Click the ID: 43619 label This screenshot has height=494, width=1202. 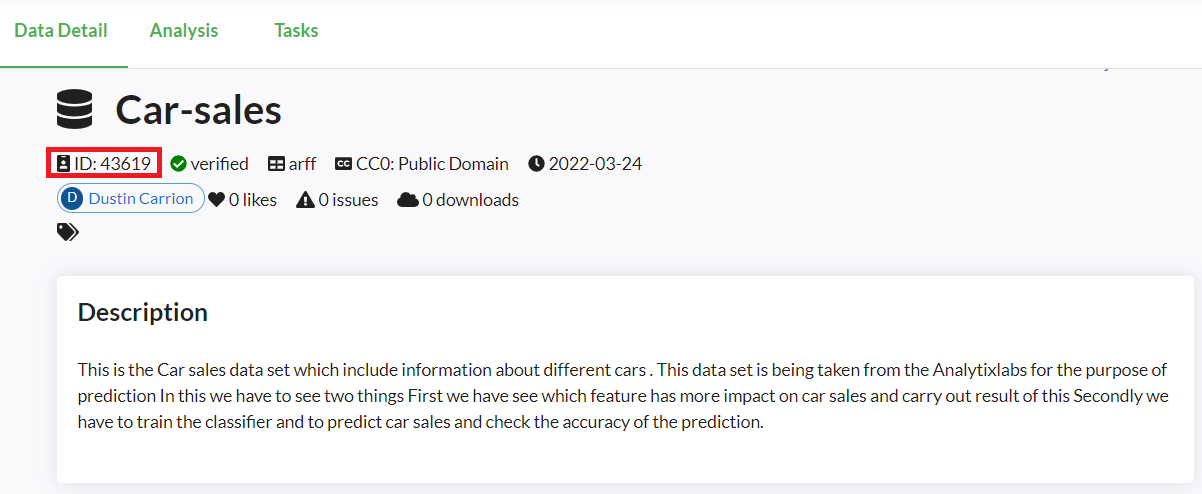coord(112,164)
